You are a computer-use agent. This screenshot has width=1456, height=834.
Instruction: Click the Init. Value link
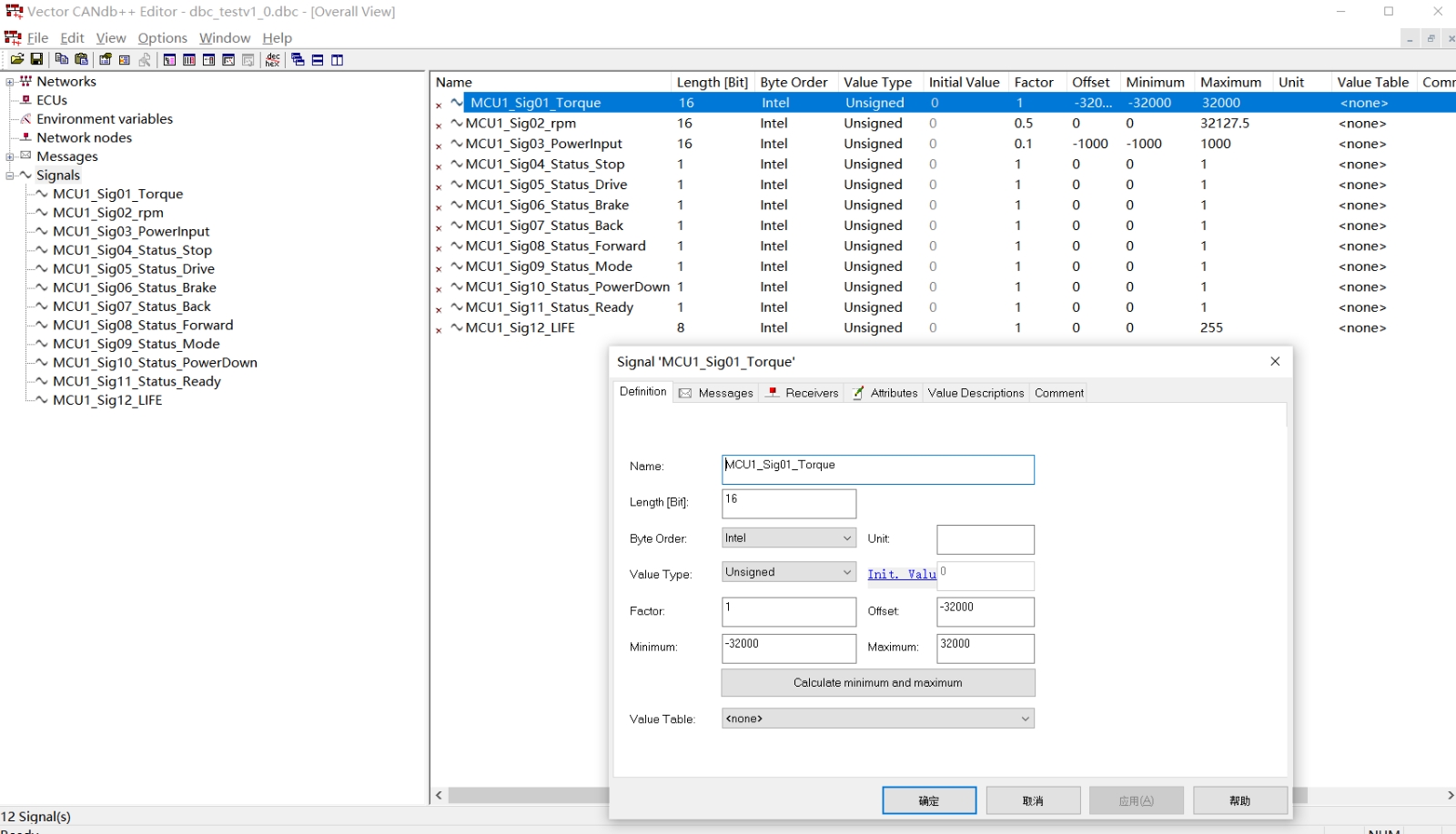[901, 575]
